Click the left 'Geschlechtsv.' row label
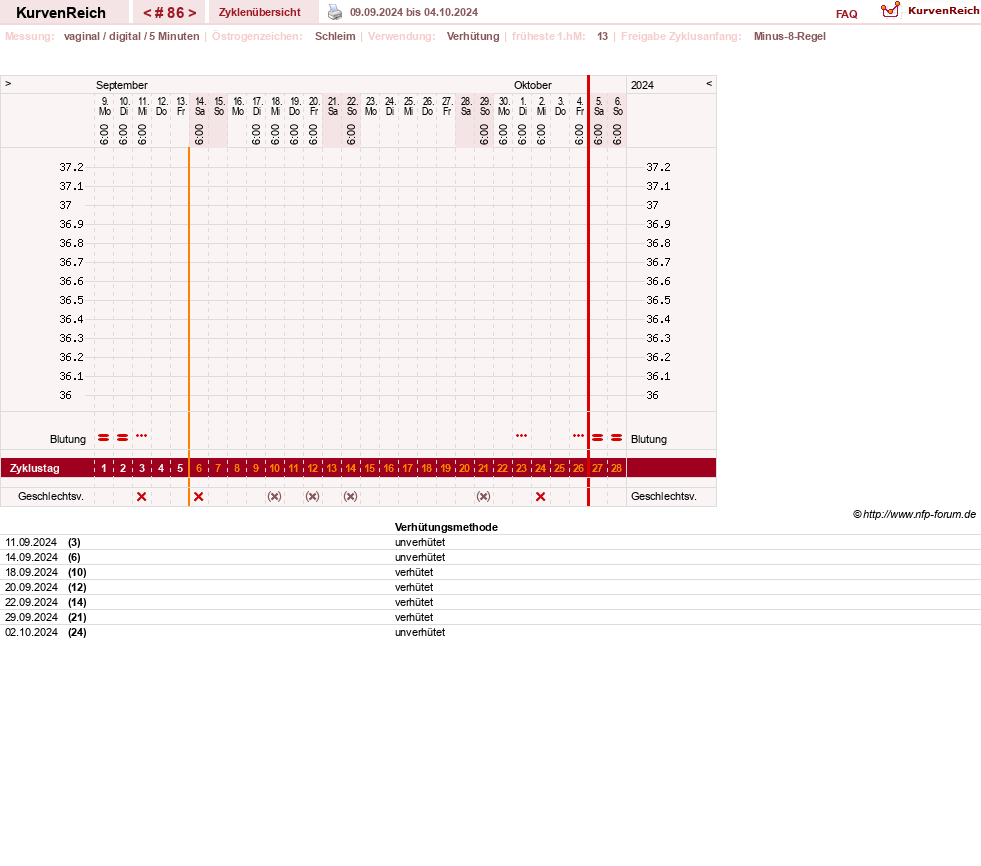Viewport: 981px width, 866px height. click(x=51, y=496)
